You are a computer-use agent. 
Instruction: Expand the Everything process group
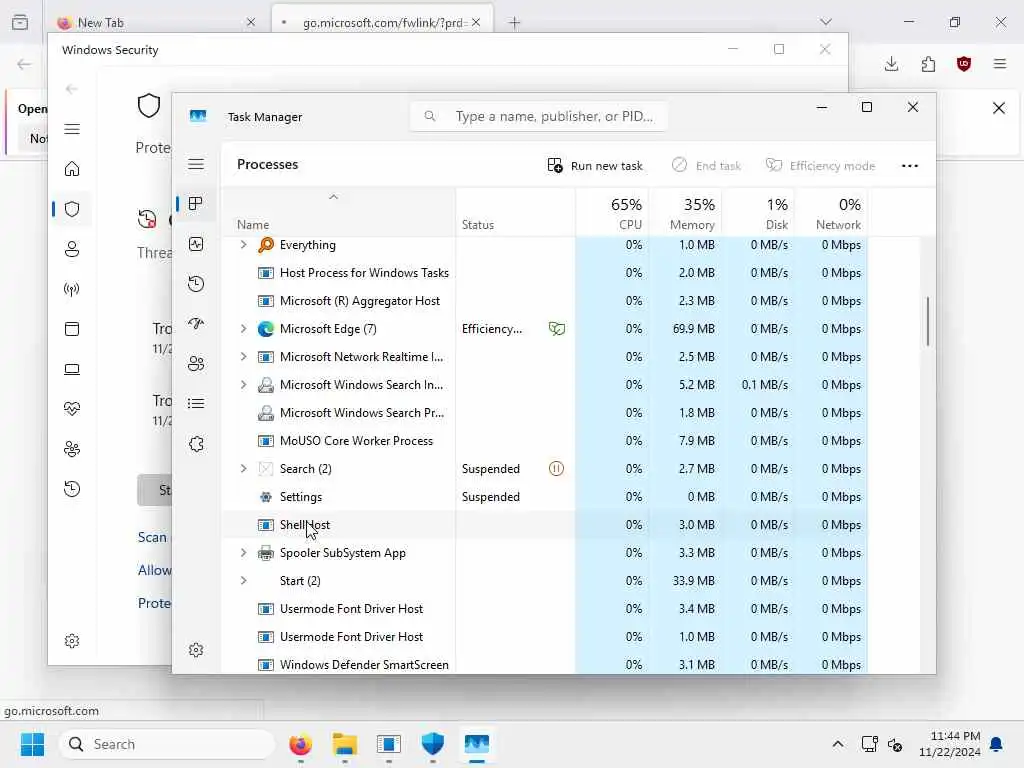[244, 245]
